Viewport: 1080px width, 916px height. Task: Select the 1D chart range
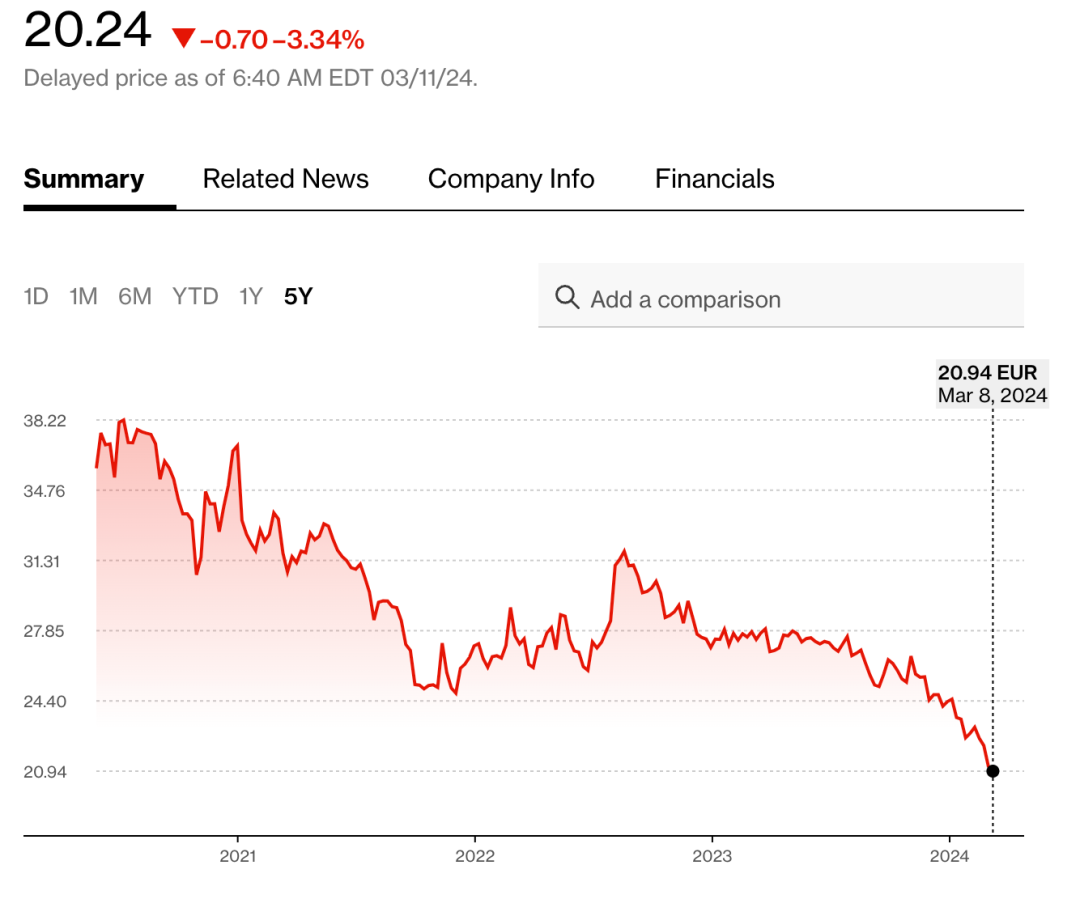[36, 296]
